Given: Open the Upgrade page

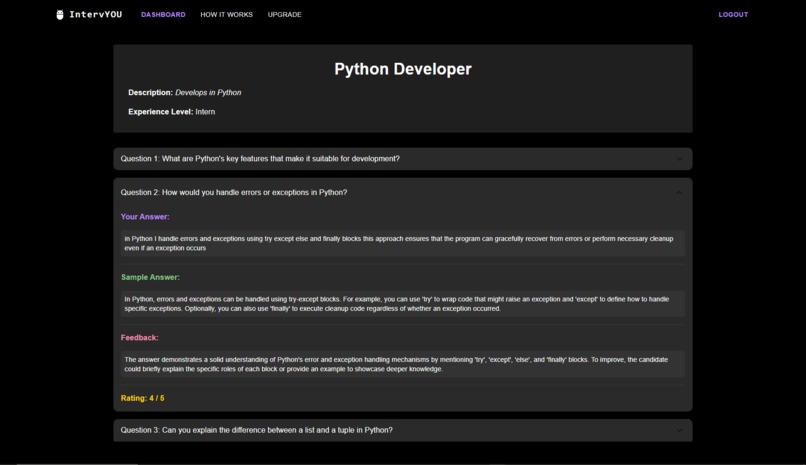Looking at the screenshot, I should click(x=284, y=14).
